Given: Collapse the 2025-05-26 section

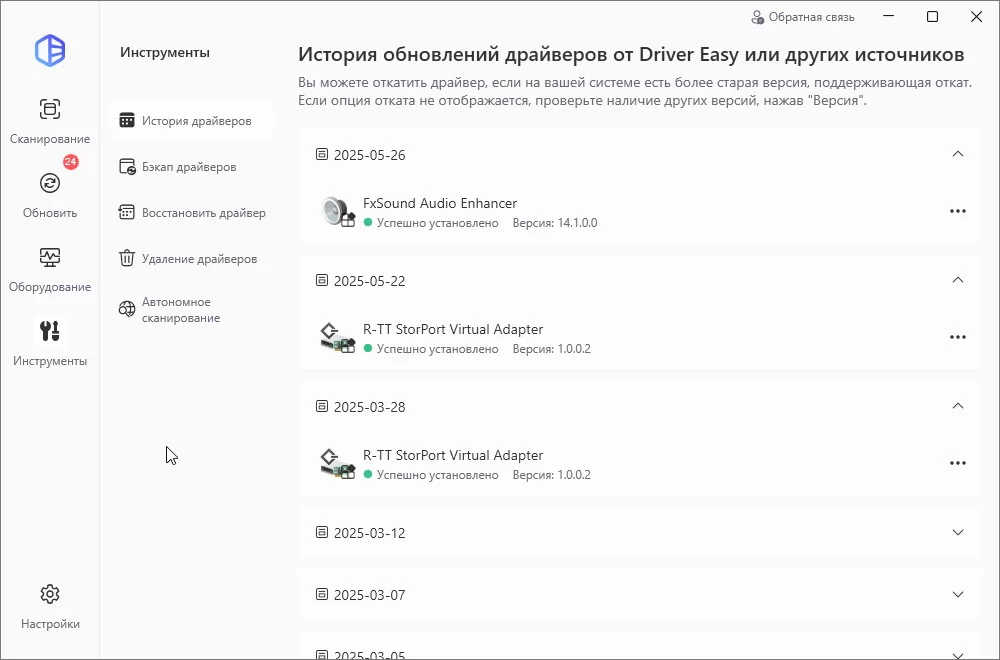Looking at the screenshot, I should pos(958,154).
